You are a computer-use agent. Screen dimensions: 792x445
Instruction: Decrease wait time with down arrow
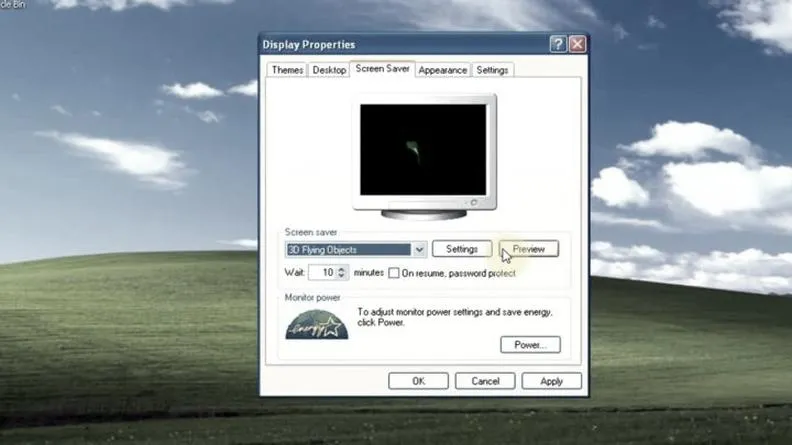click(x=342, y=276)
